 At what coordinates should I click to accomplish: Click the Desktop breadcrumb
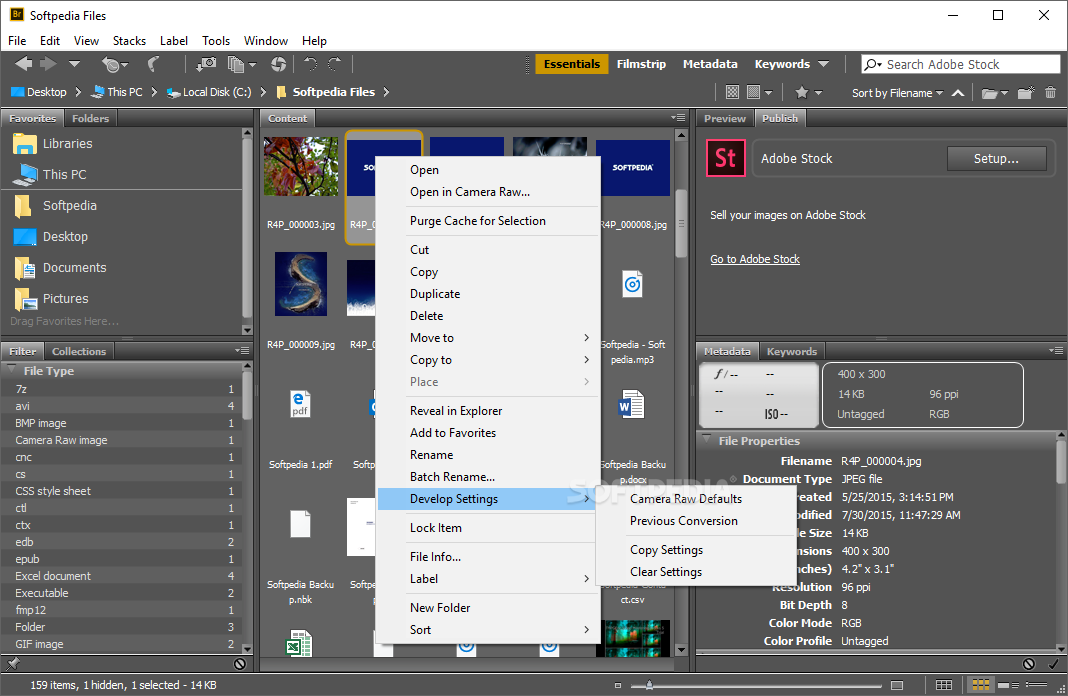click(39, 92)
